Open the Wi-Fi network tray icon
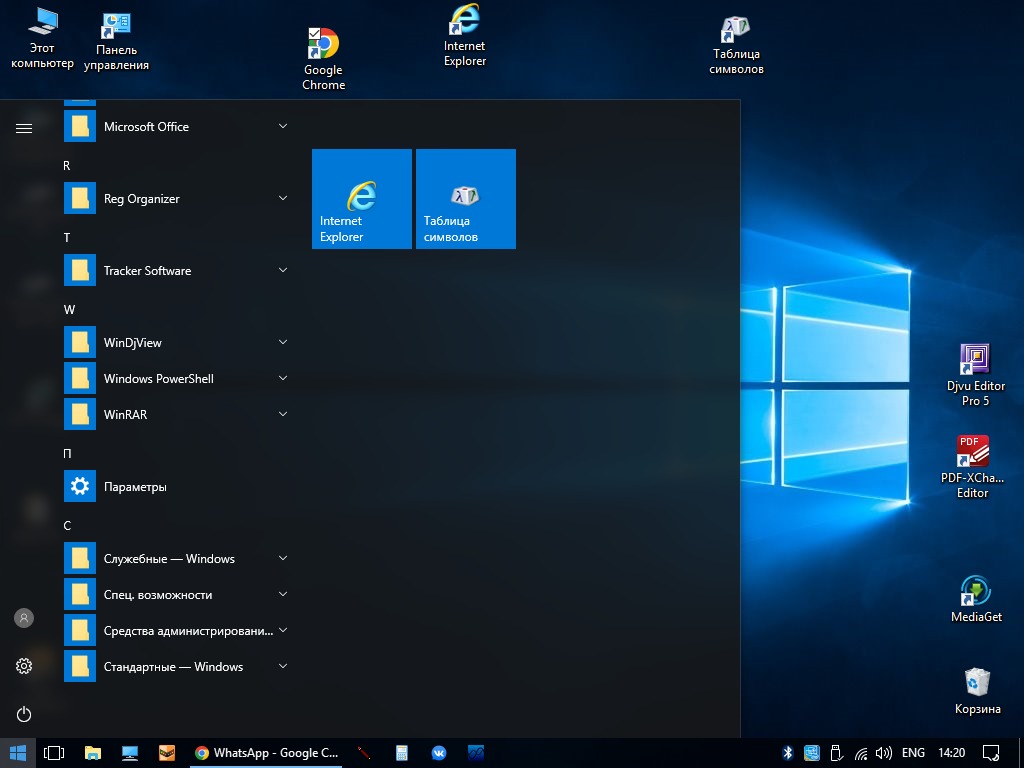 tap(861, 754)
